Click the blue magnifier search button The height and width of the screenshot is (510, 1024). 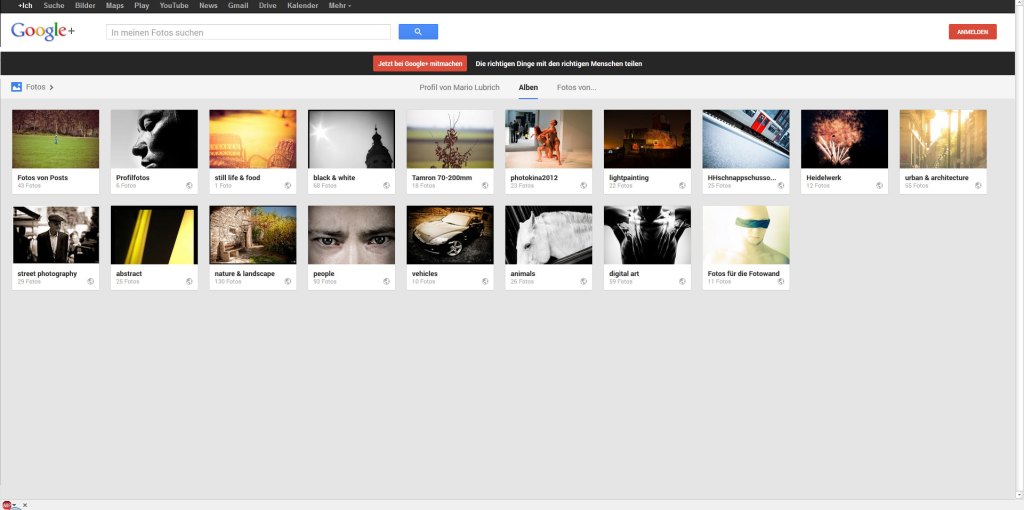pyautogui.click(x=418, y=32)
